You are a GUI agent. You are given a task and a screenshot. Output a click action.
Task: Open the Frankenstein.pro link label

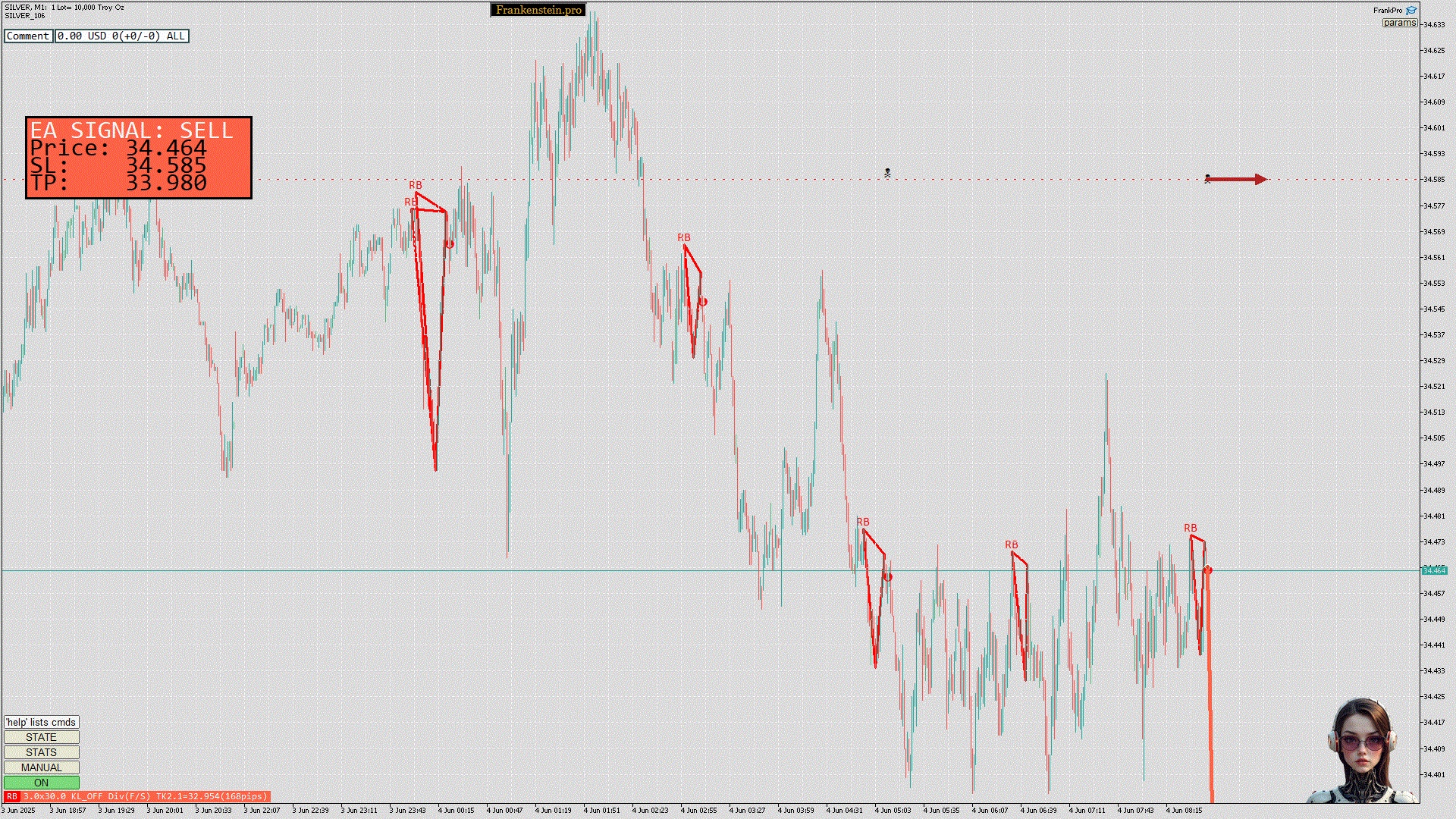pyautogui.click(x=538, y=10)
